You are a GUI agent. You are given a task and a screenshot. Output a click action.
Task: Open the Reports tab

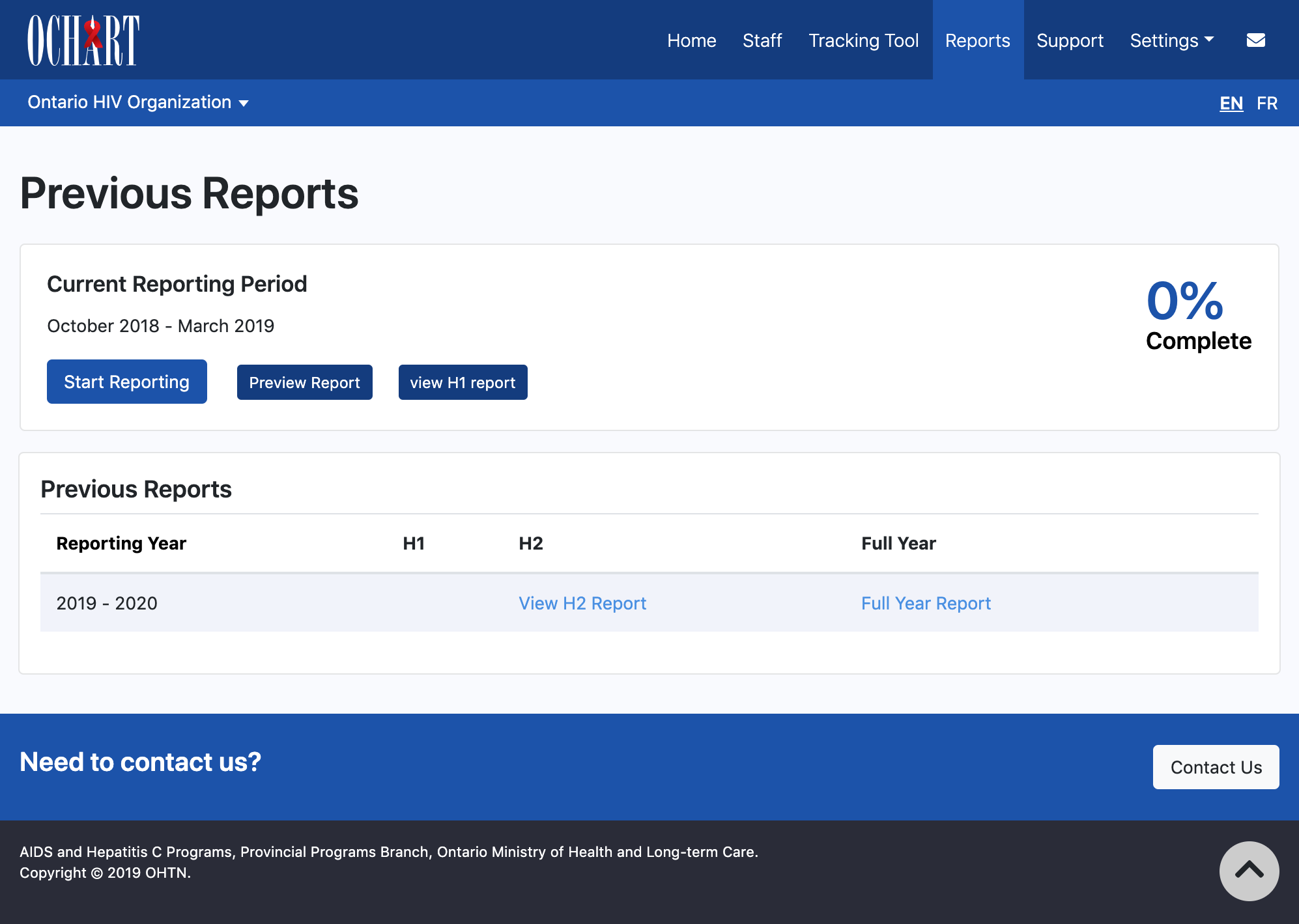pyautogui.click(x=977, y=40)
